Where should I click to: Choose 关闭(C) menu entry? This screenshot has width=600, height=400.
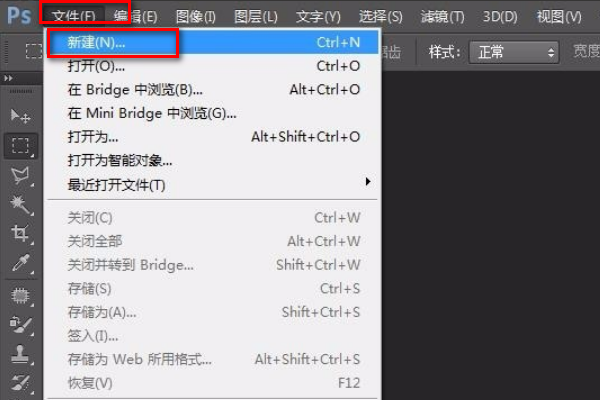[x=213, y=218]
